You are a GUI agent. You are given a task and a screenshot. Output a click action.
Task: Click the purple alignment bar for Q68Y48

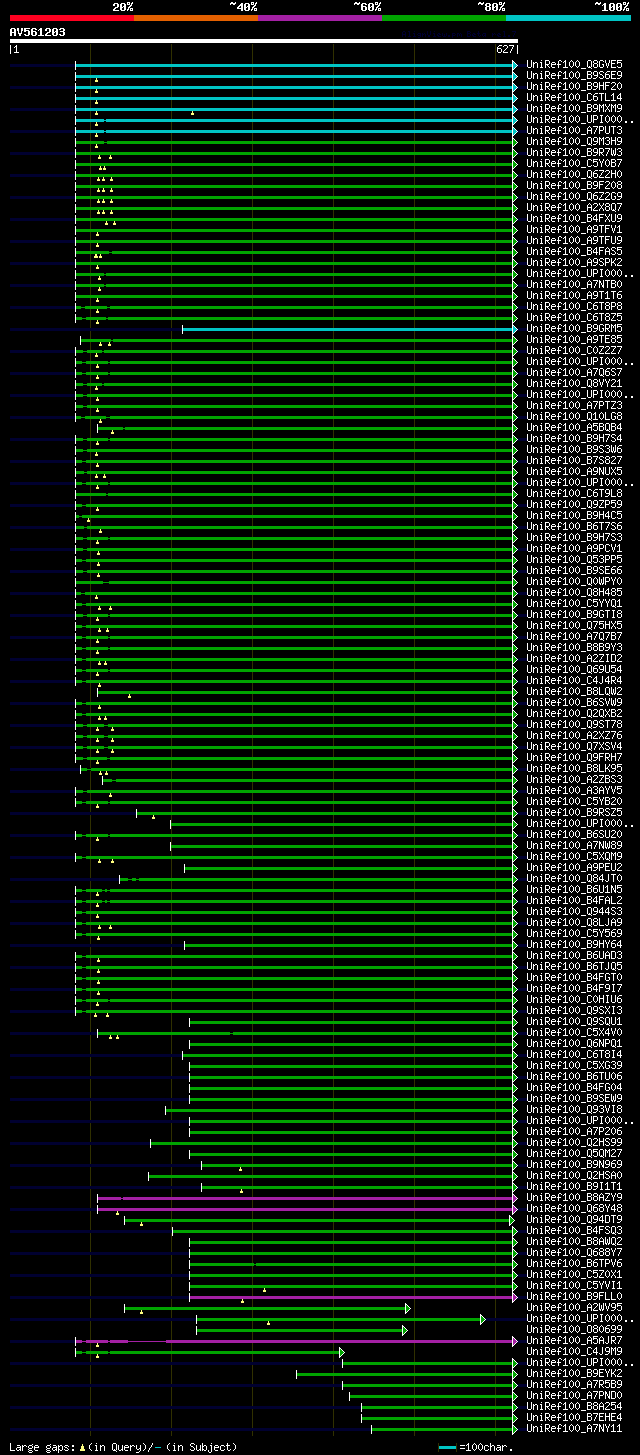pos(307,1208)
